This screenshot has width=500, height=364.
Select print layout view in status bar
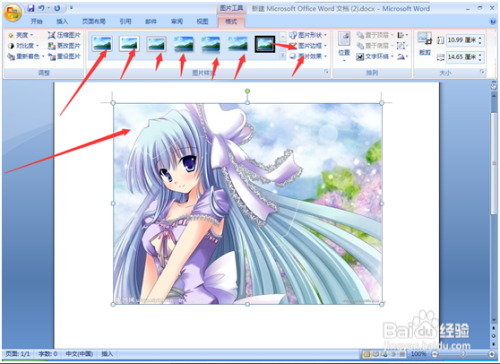coord(367,354)
